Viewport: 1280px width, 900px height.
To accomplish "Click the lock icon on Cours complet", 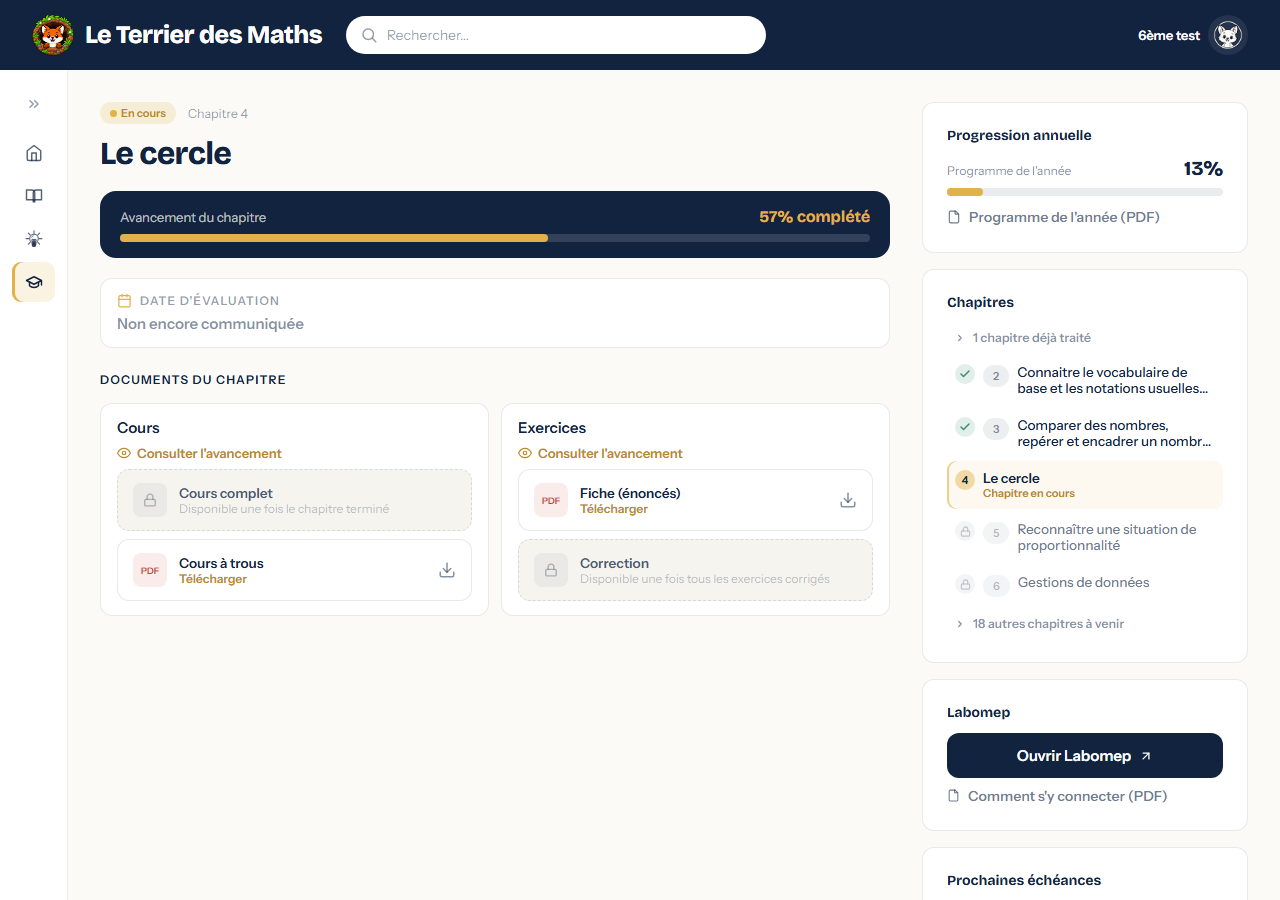I will click(150, 500).
